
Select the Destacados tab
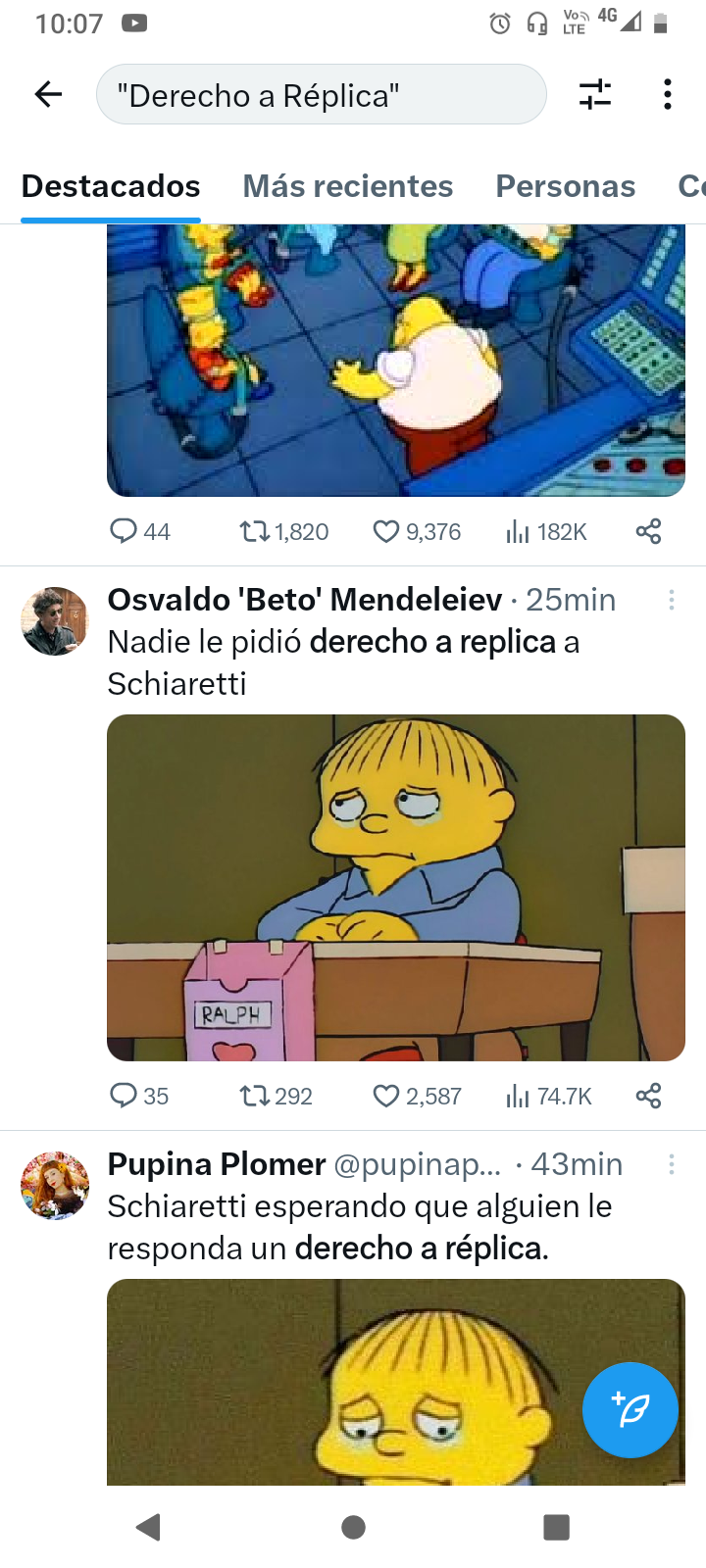pos(111,186)
